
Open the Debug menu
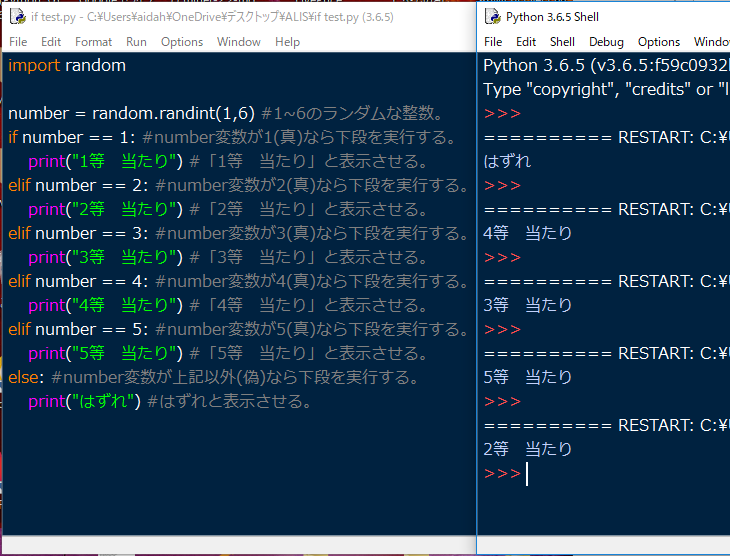tap(606, 42)
